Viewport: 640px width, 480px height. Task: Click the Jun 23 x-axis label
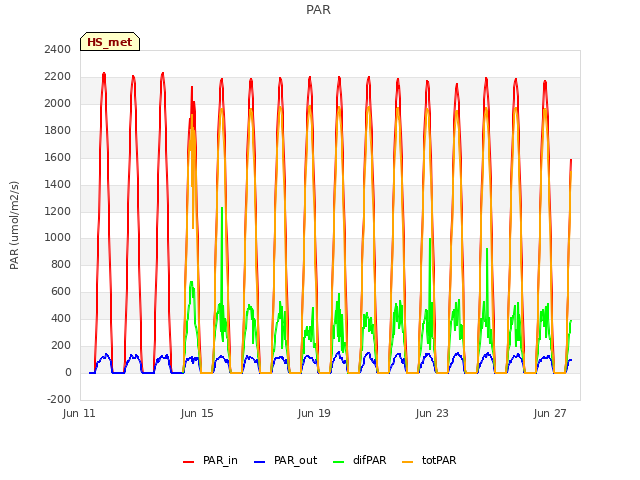[x=432, y=413]
